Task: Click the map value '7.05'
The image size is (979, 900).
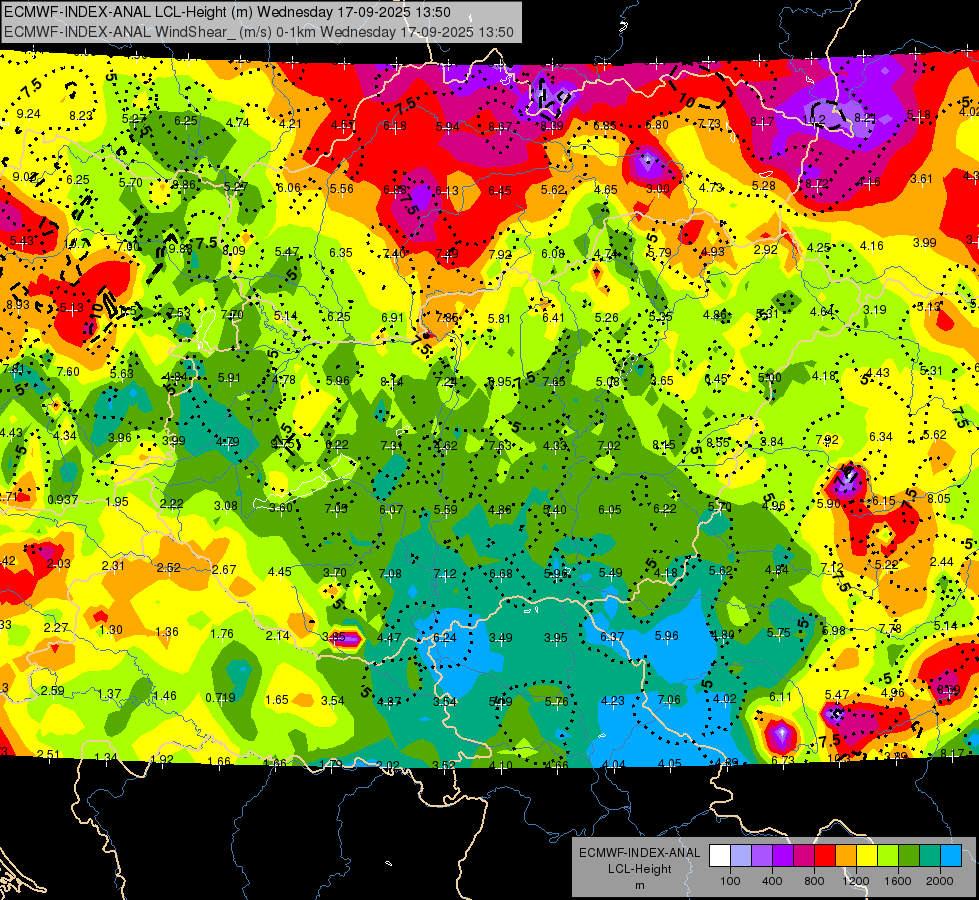Action: point(336,508)
